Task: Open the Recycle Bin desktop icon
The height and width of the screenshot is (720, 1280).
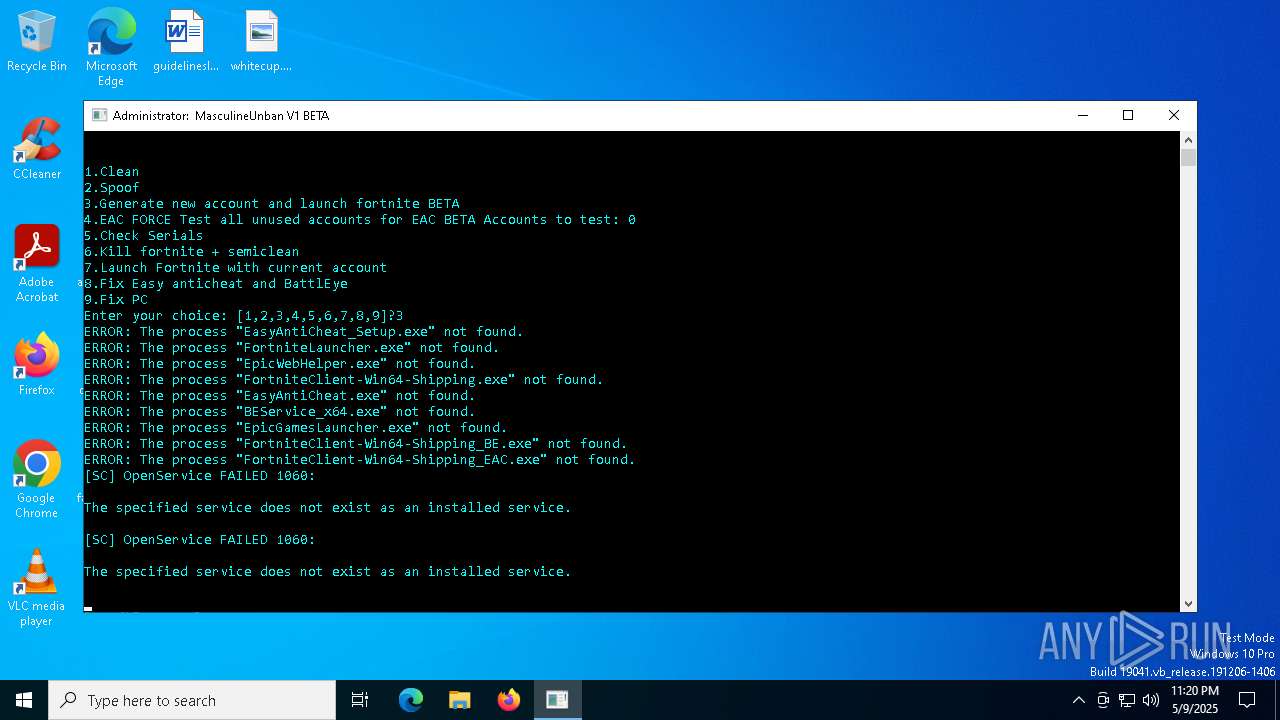Action: tap(37, 42)
